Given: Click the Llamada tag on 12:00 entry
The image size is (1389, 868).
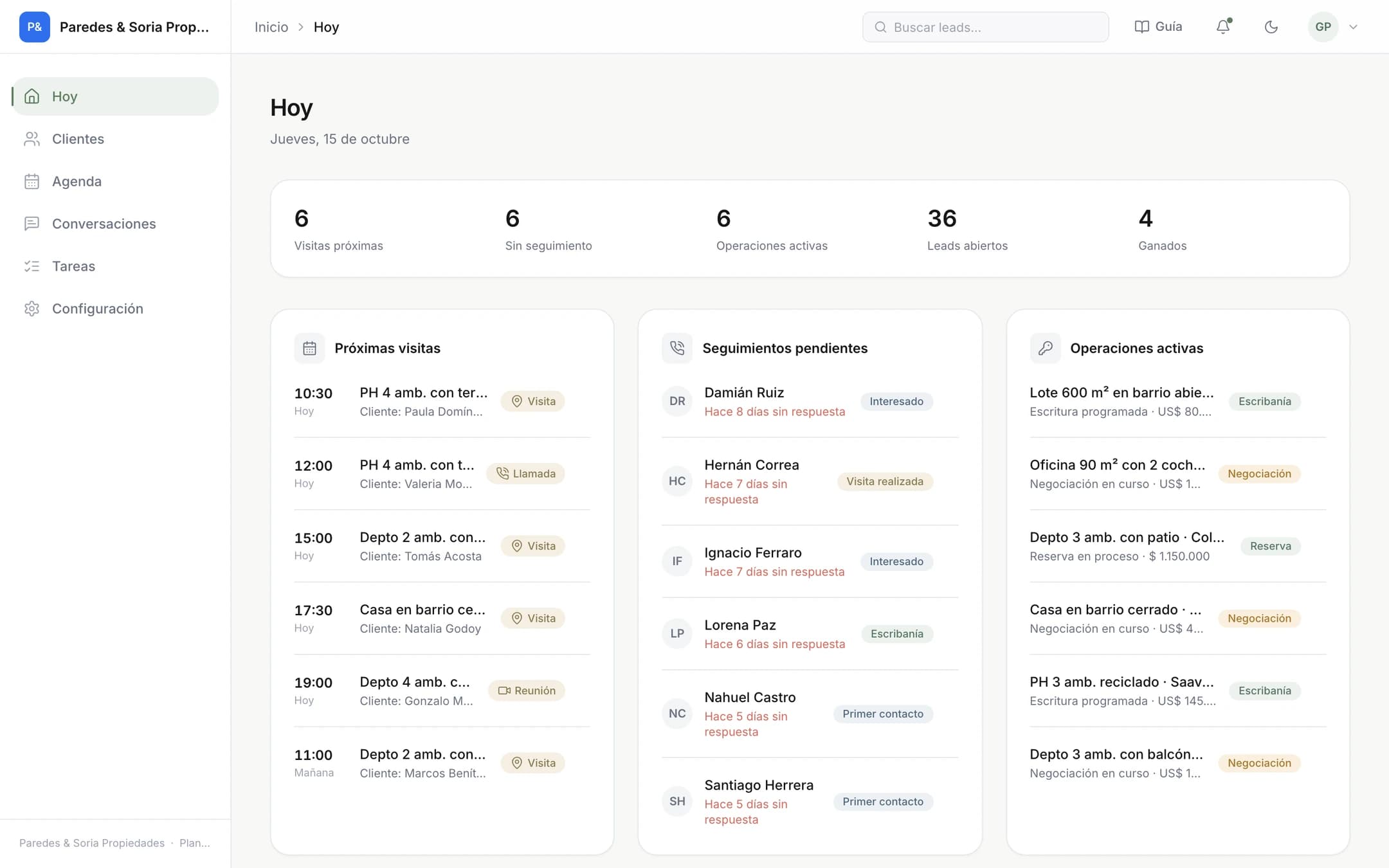Looking at the screenshot, I should (526, 474).
